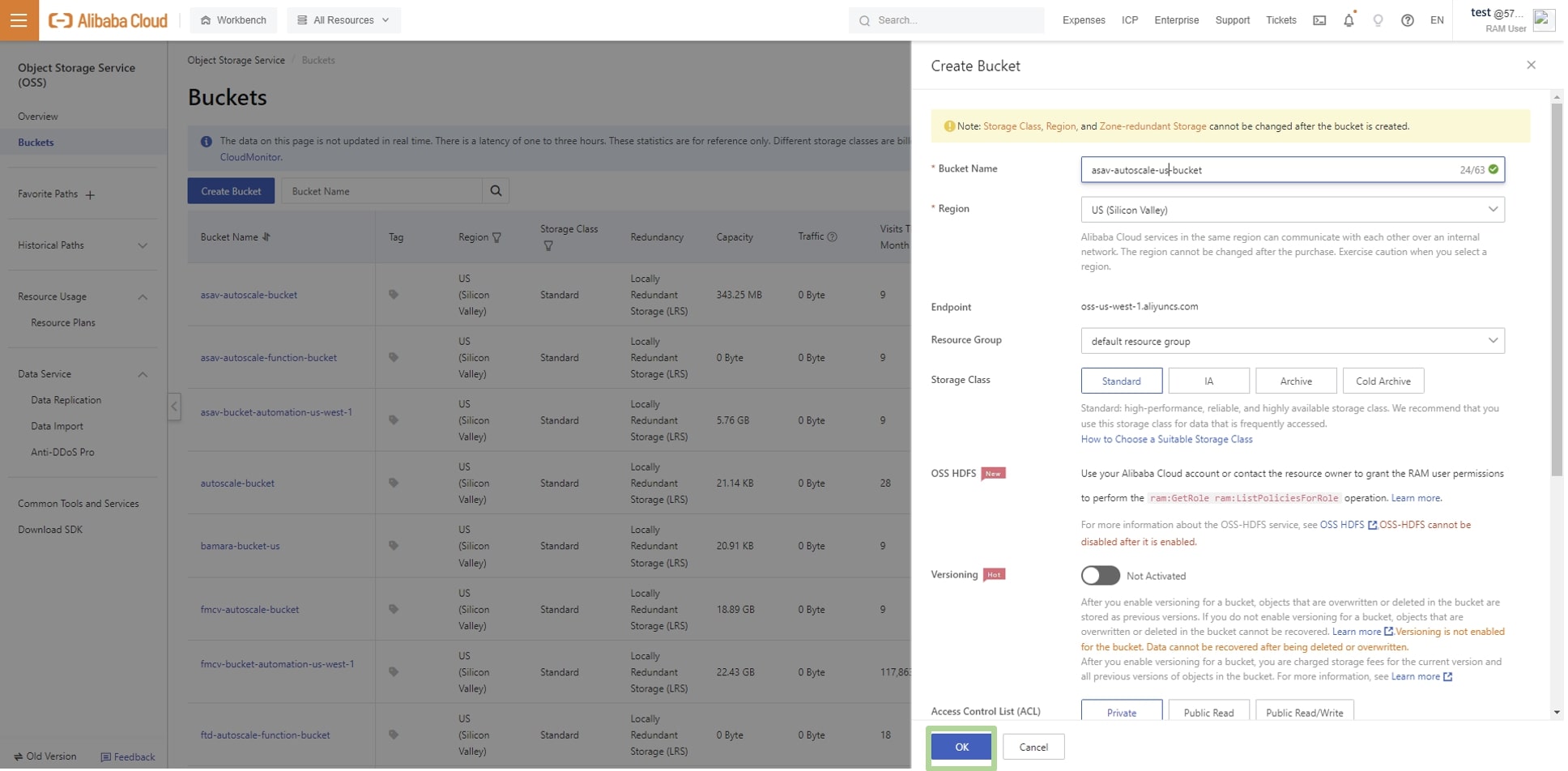Go to Overview in sidebar
The width and height of the screenshot is (1568, 771).
[x=38, y=117]
